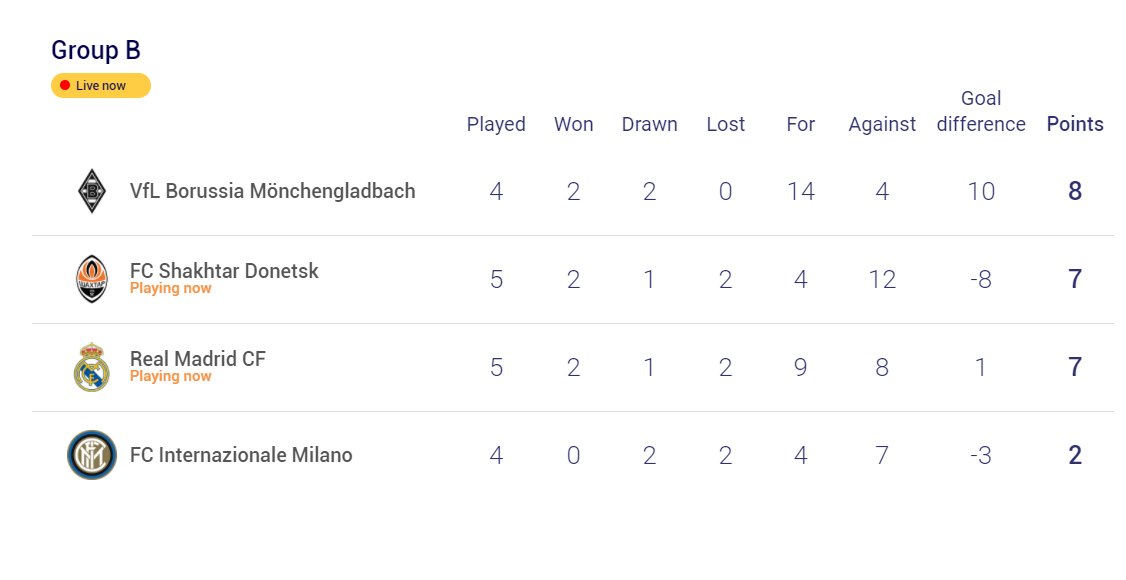Click the Live now badge

pyautogui.click(x=101, y=85)
